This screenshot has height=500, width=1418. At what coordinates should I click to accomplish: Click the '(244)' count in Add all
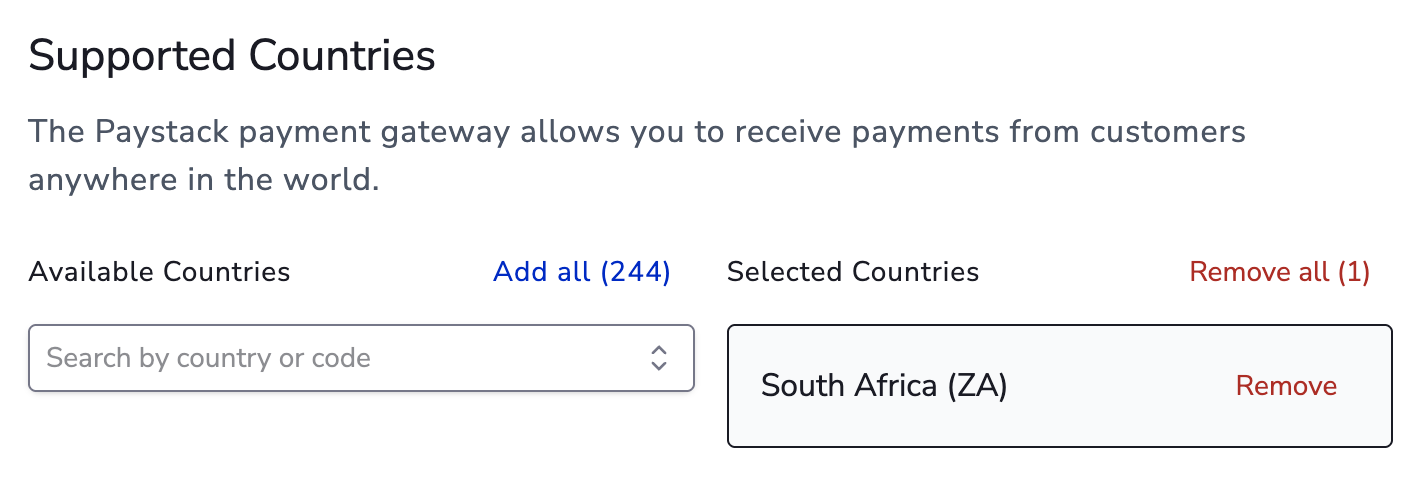[635, 272]
